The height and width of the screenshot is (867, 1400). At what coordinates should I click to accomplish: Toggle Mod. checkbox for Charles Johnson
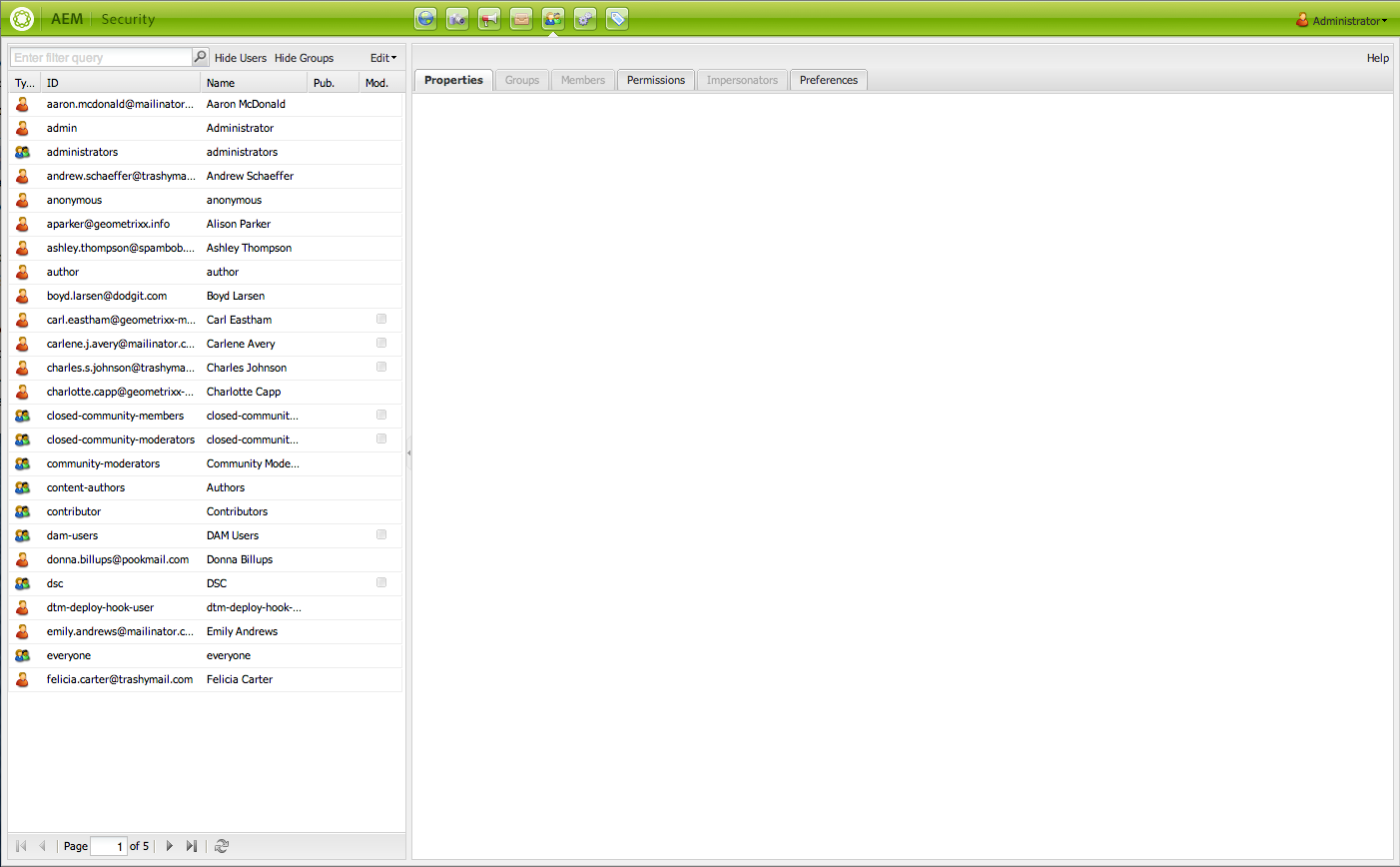[x=381, y=367]
